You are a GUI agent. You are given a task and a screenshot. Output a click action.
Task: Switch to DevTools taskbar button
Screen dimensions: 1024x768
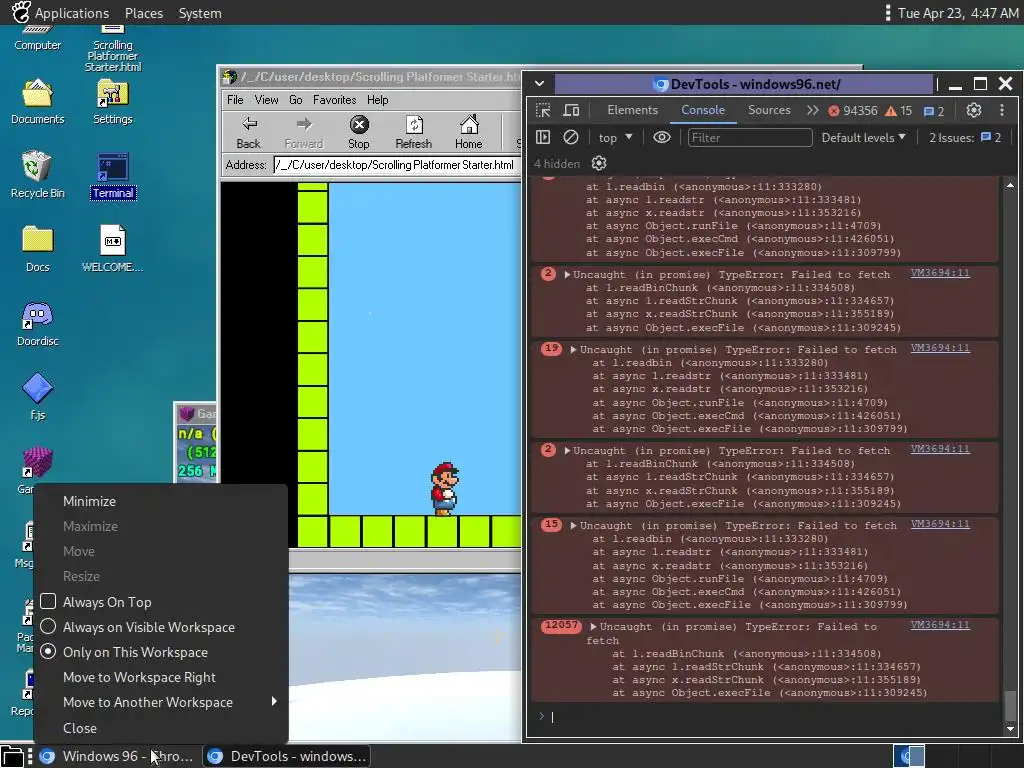pos(287,756)
